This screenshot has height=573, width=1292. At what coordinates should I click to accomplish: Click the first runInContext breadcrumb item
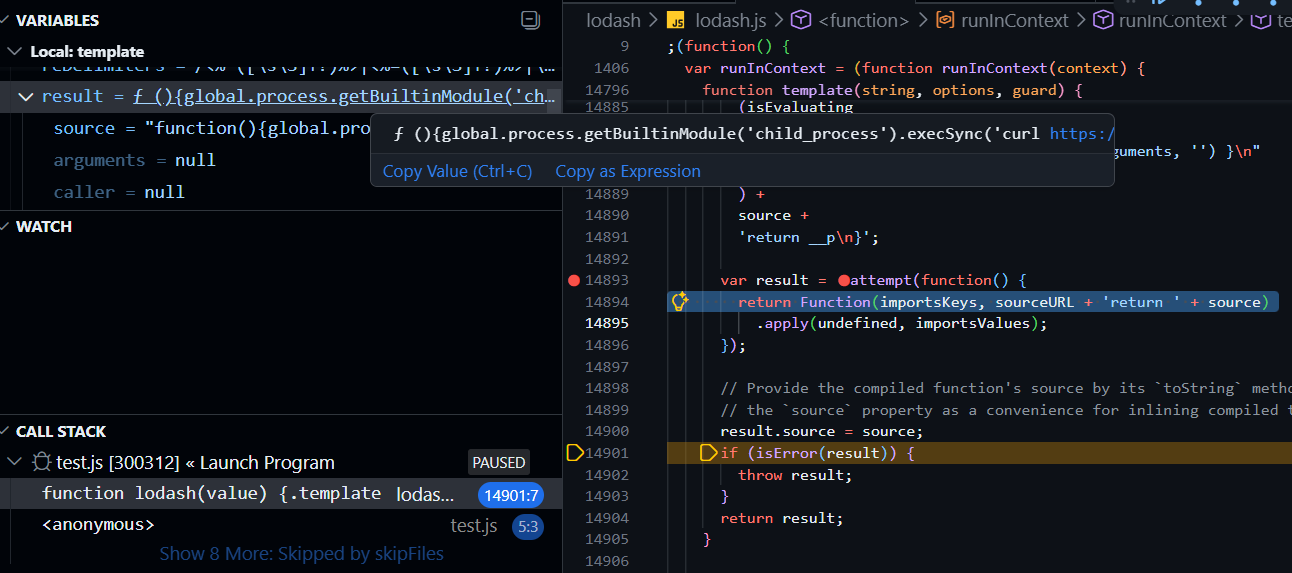coord(1013,20)
